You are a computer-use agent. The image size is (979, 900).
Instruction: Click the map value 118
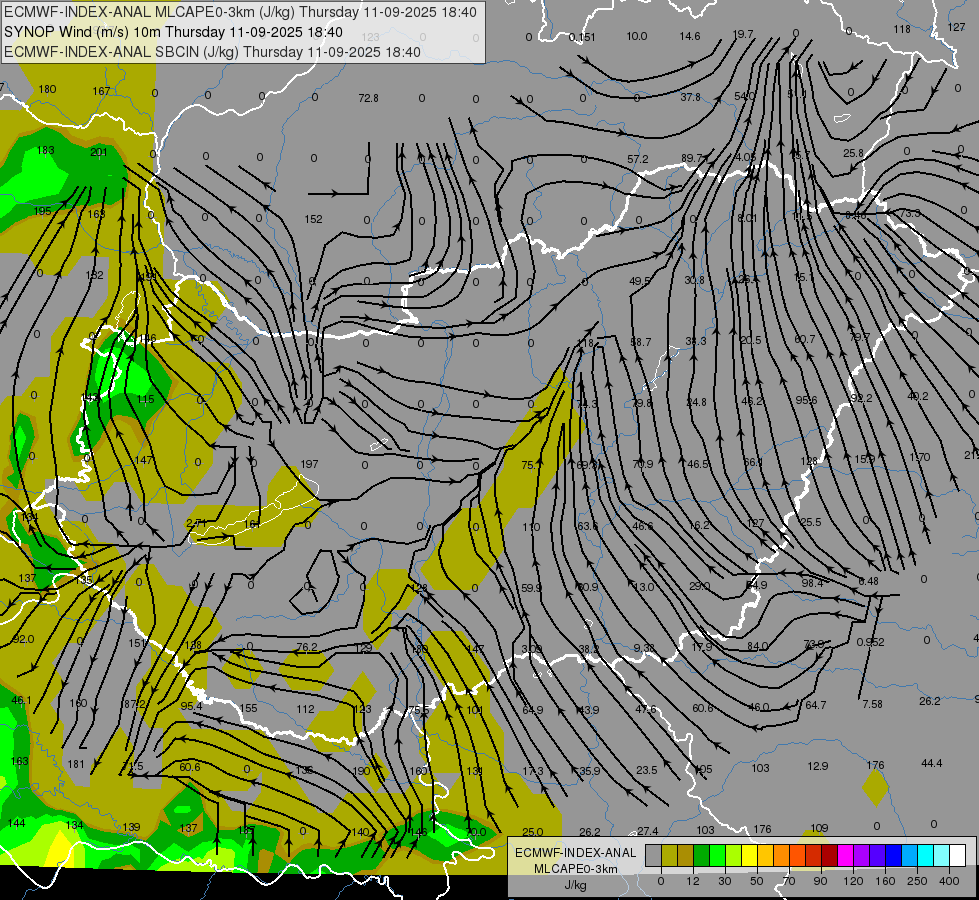click(902, 29)
